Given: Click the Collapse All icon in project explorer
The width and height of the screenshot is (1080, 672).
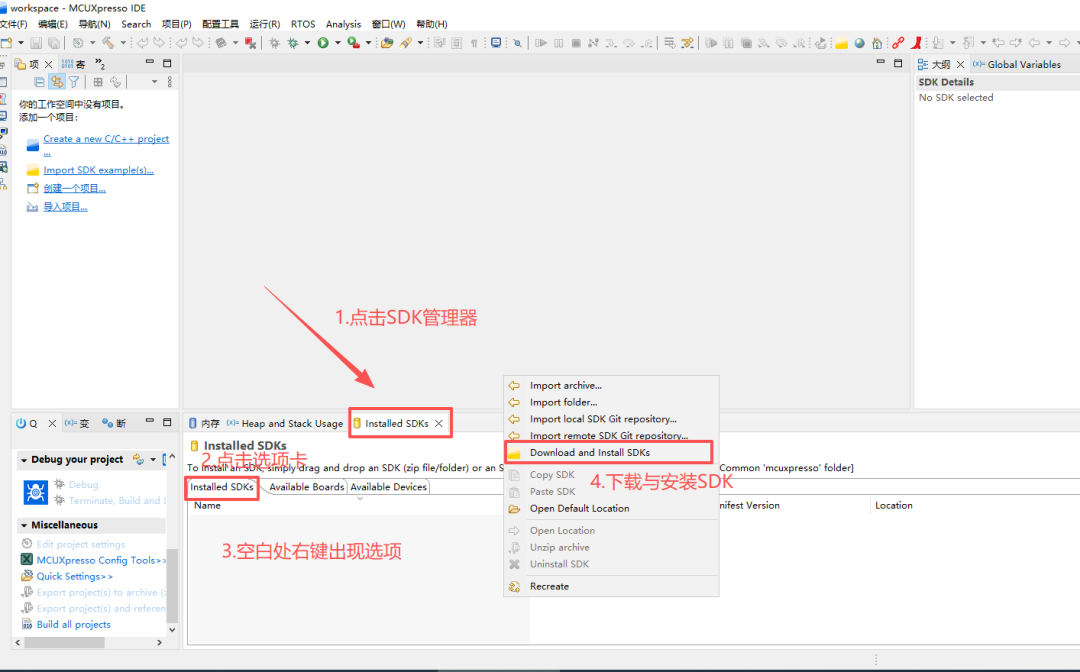Looking at the screenshot, I should tap(39, 82).
